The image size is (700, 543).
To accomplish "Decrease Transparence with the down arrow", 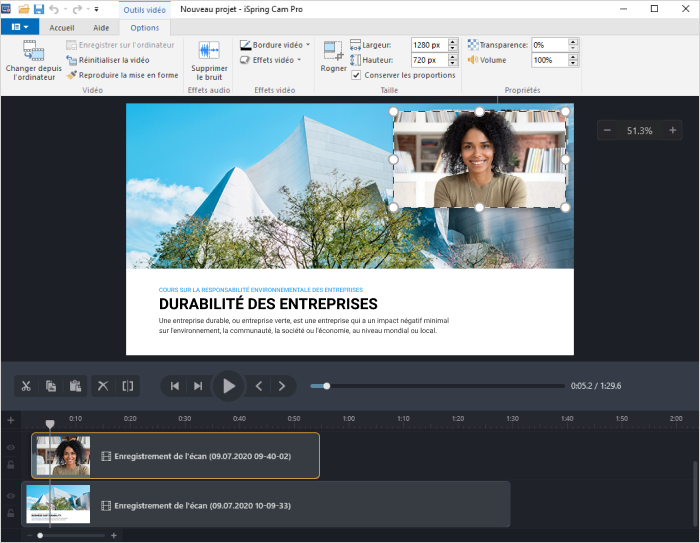I will pos(573,48).
